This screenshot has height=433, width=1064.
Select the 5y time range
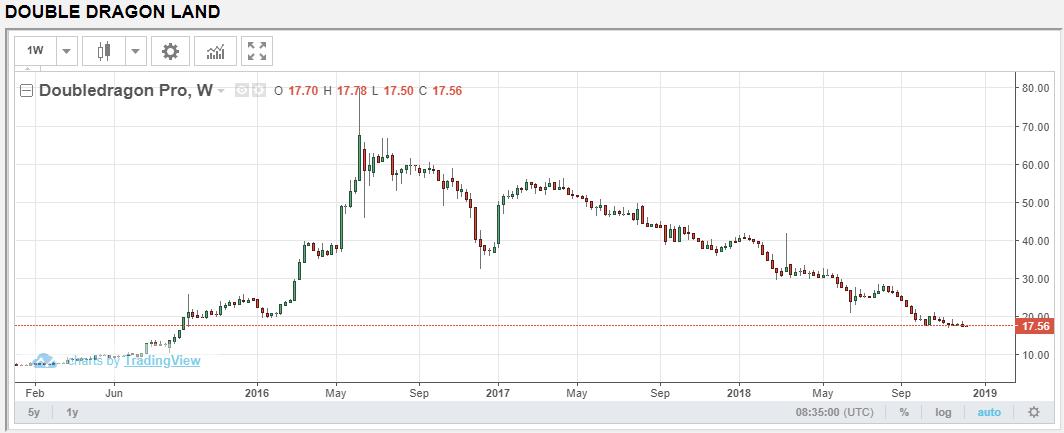coord(34,412)
